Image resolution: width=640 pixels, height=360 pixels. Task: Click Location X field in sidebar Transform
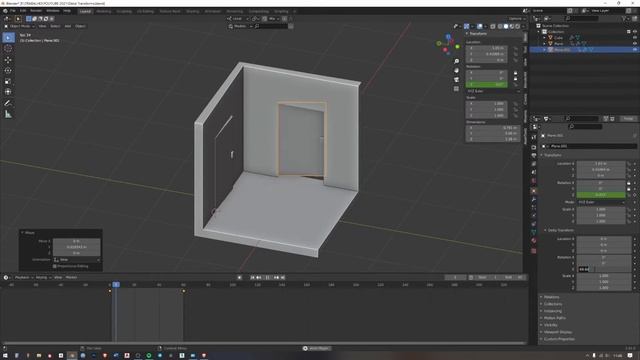487,48
